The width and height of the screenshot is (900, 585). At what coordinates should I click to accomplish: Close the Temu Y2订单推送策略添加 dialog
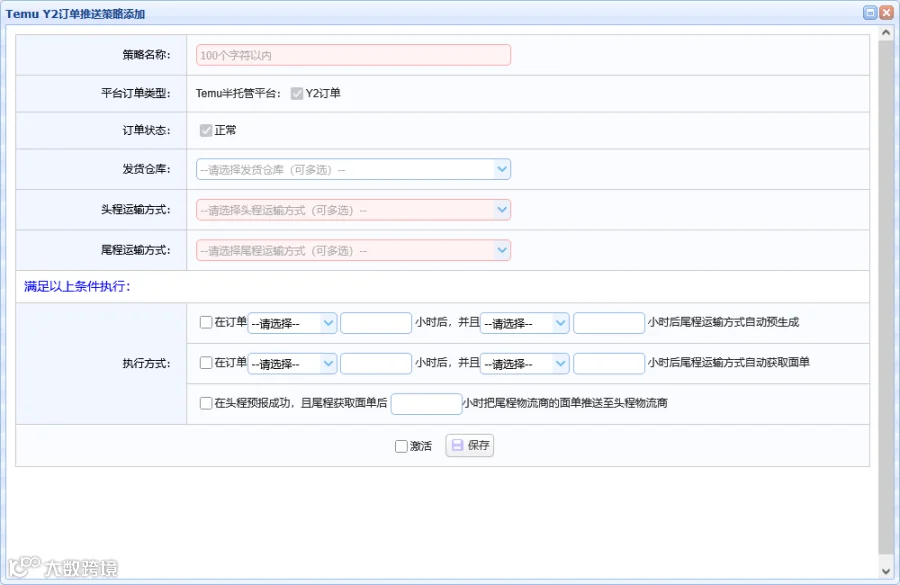(887, 13)
